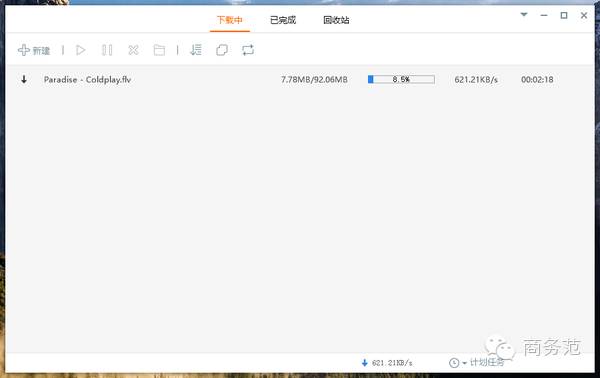Screen dimensions: 600x378
Task: Click the sort order toolbar icon
Action: 196,50
